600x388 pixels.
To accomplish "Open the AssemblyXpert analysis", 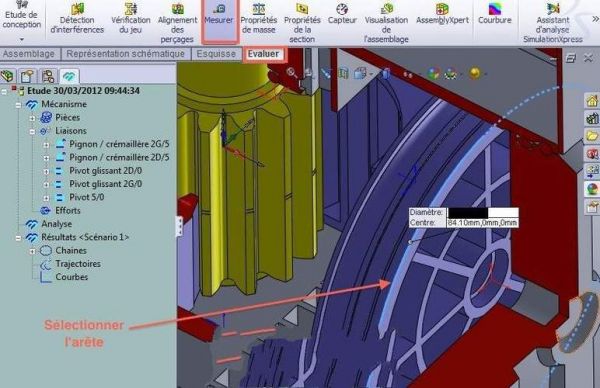I will pyautogui.click(x=442, y=15).
